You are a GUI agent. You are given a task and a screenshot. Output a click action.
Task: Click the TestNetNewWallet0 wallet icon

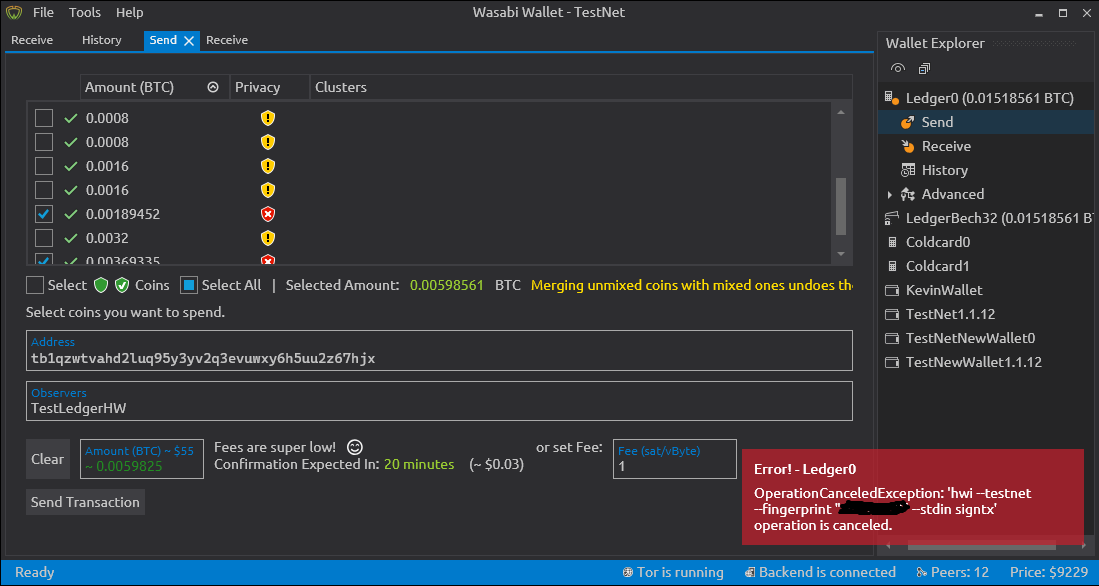892,339
